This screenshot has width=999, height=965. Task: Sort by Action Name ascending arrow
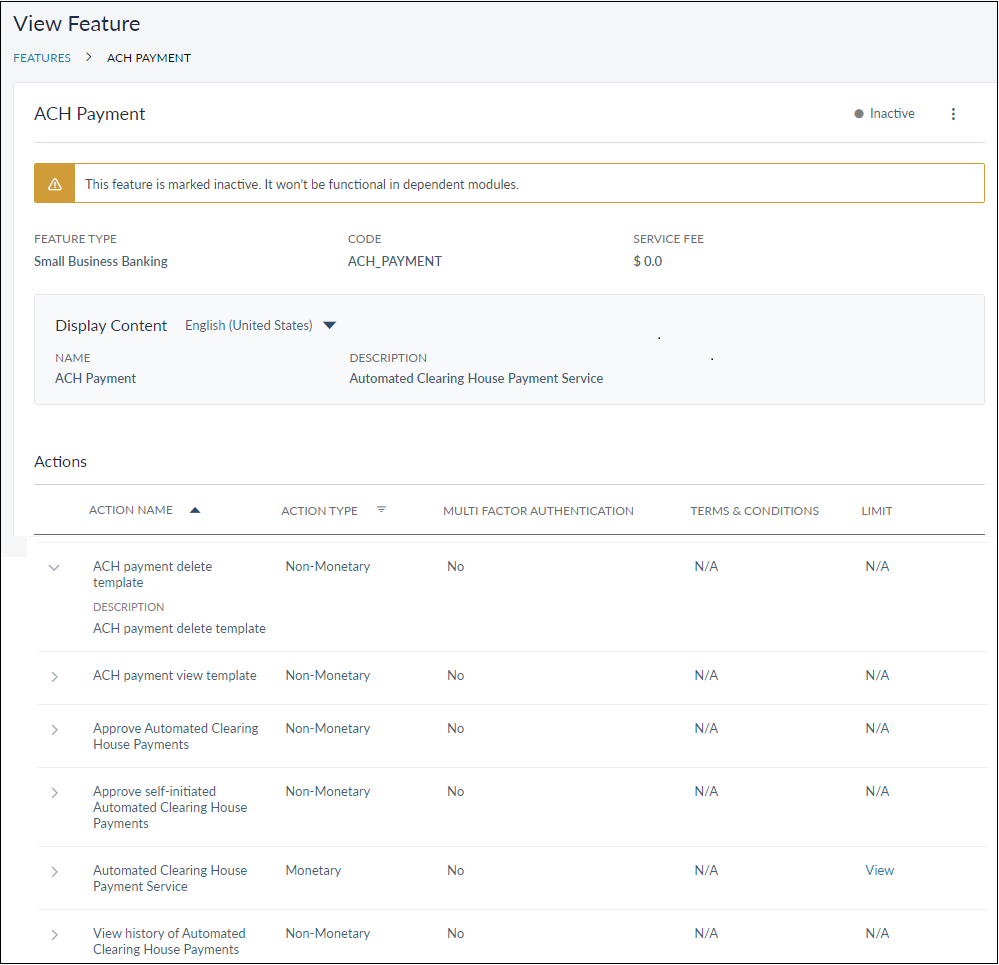[195, 510]
